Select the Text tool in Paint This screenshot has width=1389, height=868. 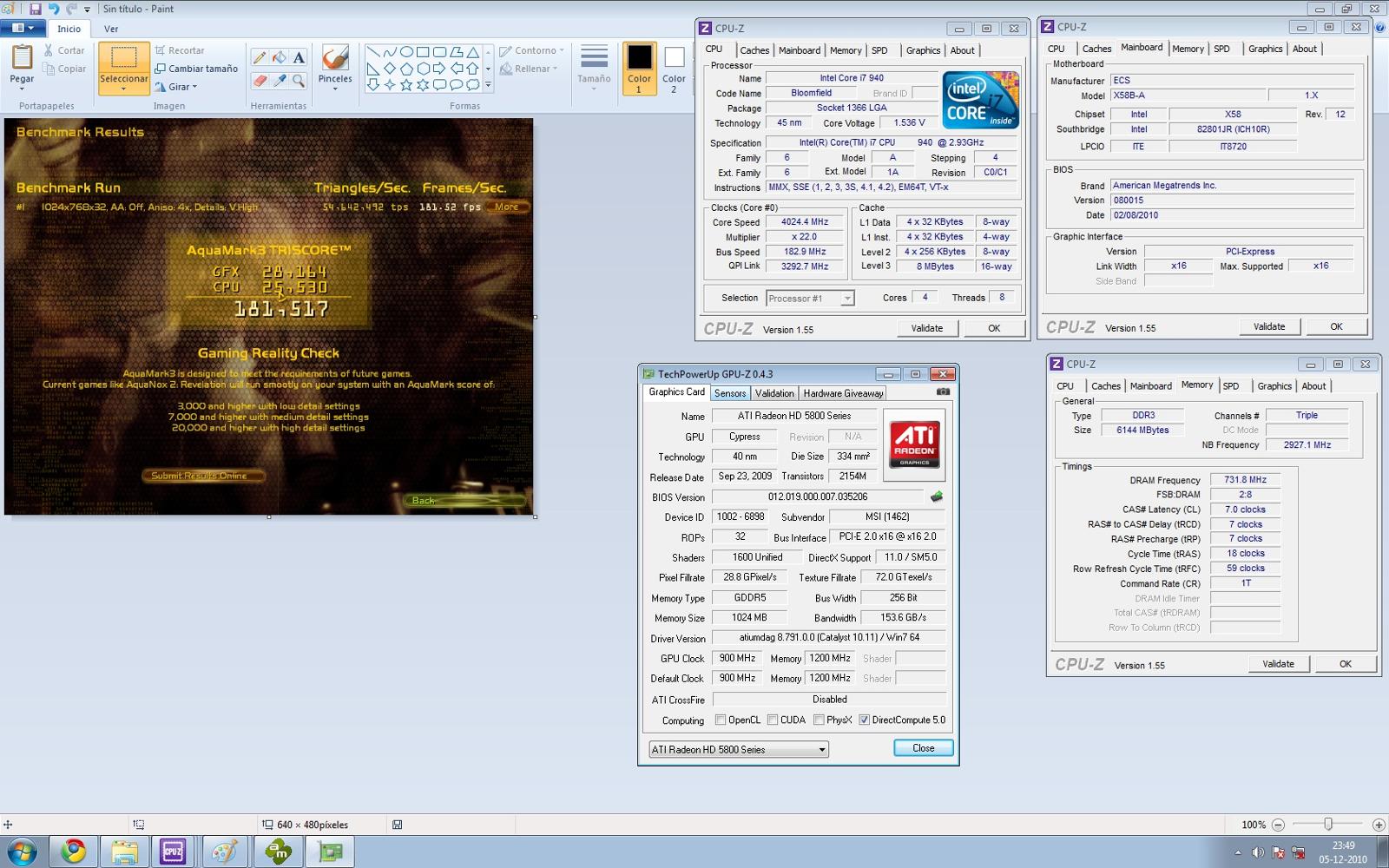(299, 57)
